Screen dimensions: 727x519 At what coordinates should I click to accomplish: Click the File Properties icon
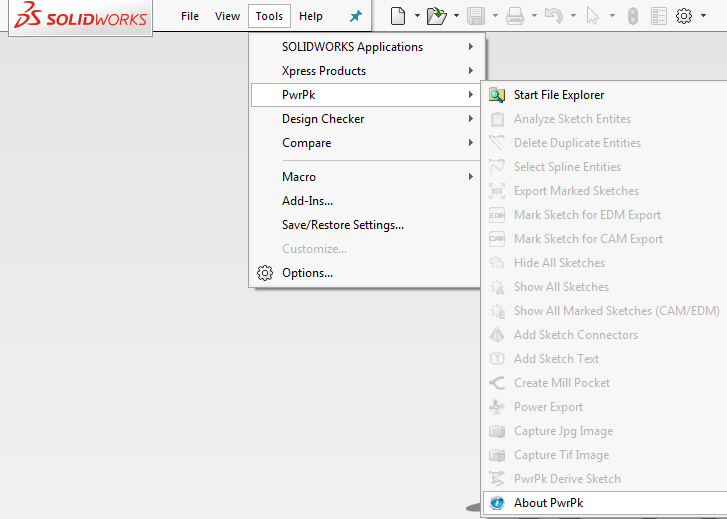click(659, 16)
